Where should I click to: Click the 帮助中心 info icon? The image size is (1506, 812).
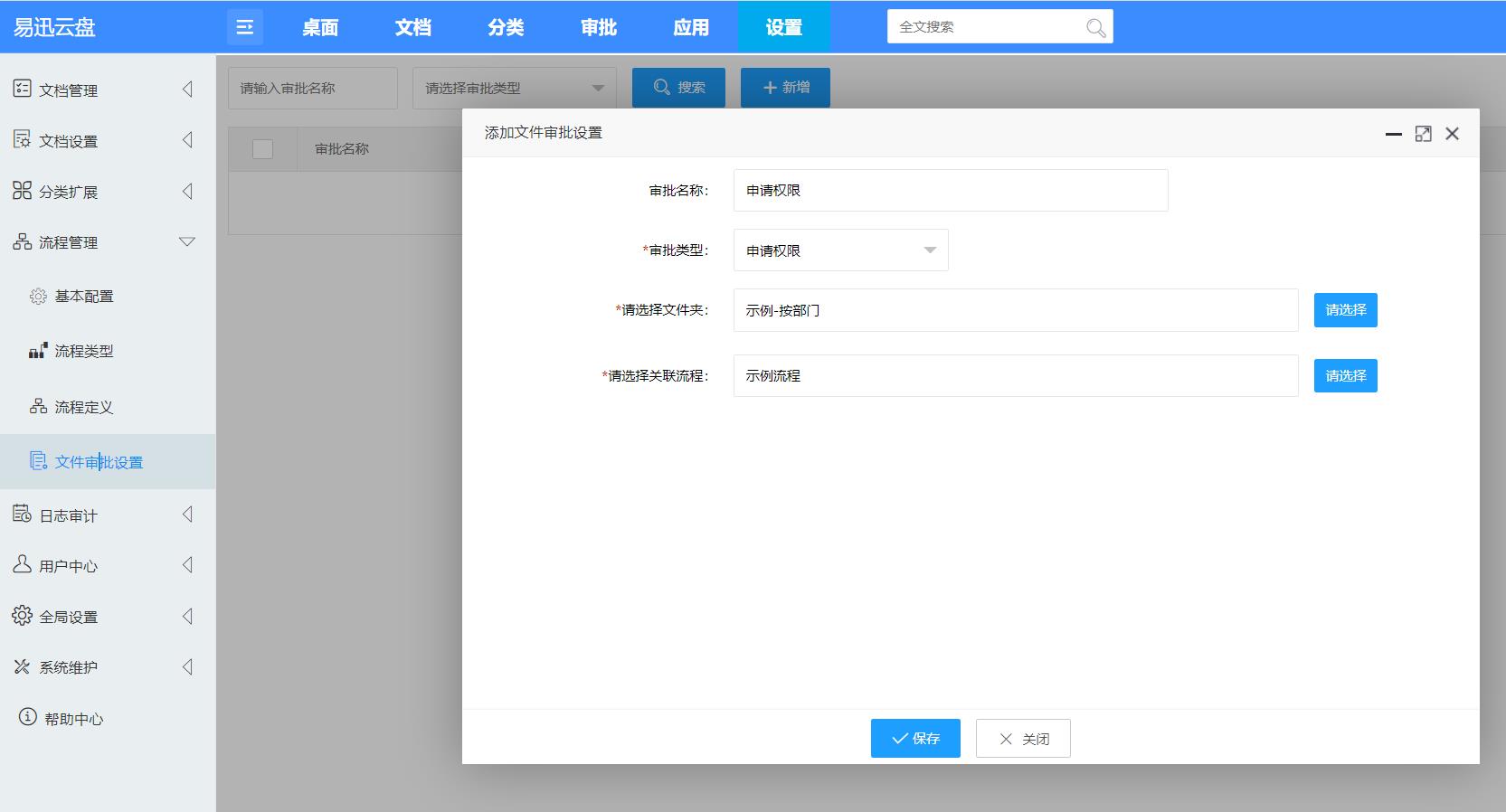(28, 717)
